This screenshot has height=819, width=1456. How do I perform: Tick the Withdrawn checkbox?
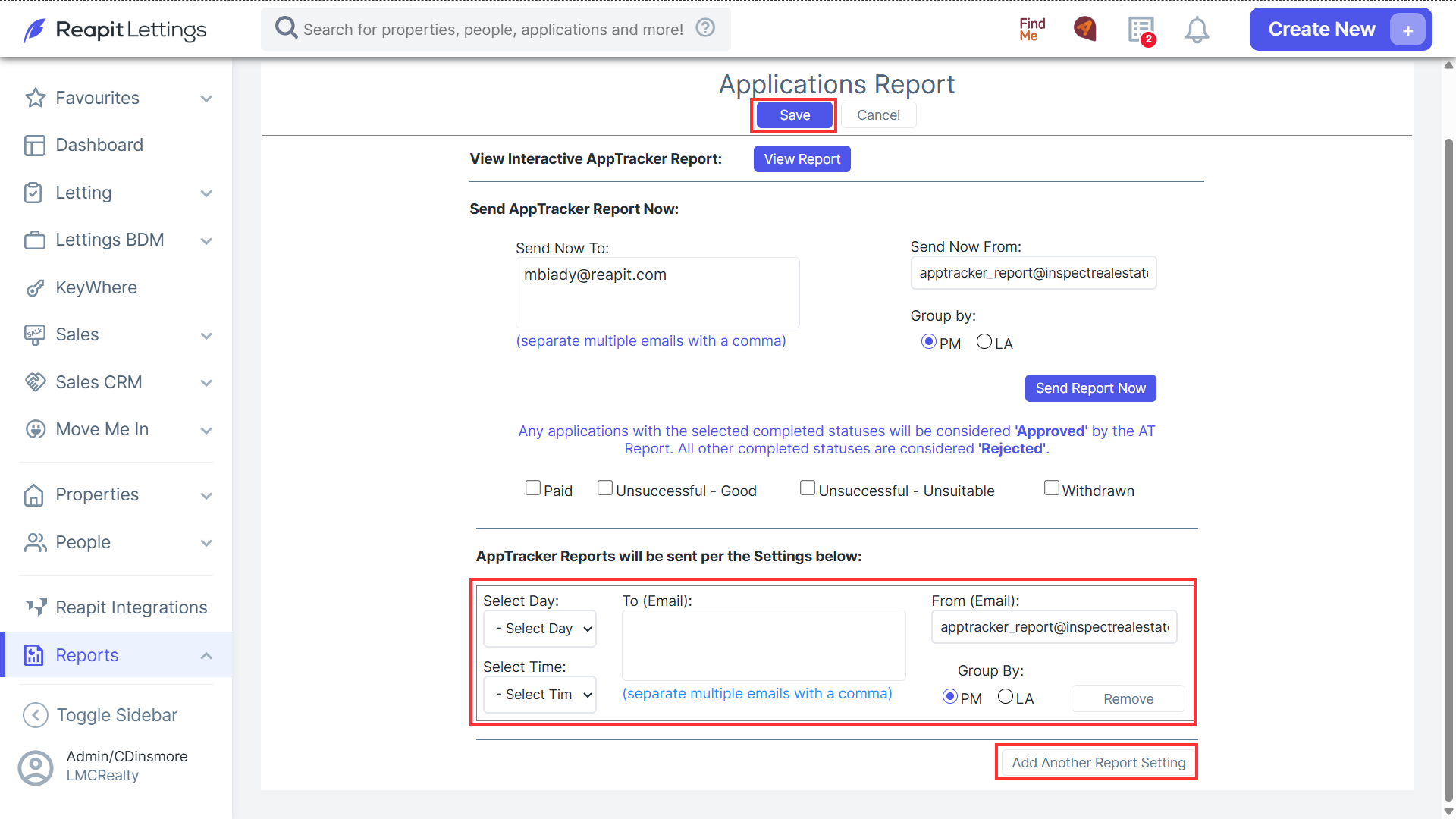point(1052,488)
